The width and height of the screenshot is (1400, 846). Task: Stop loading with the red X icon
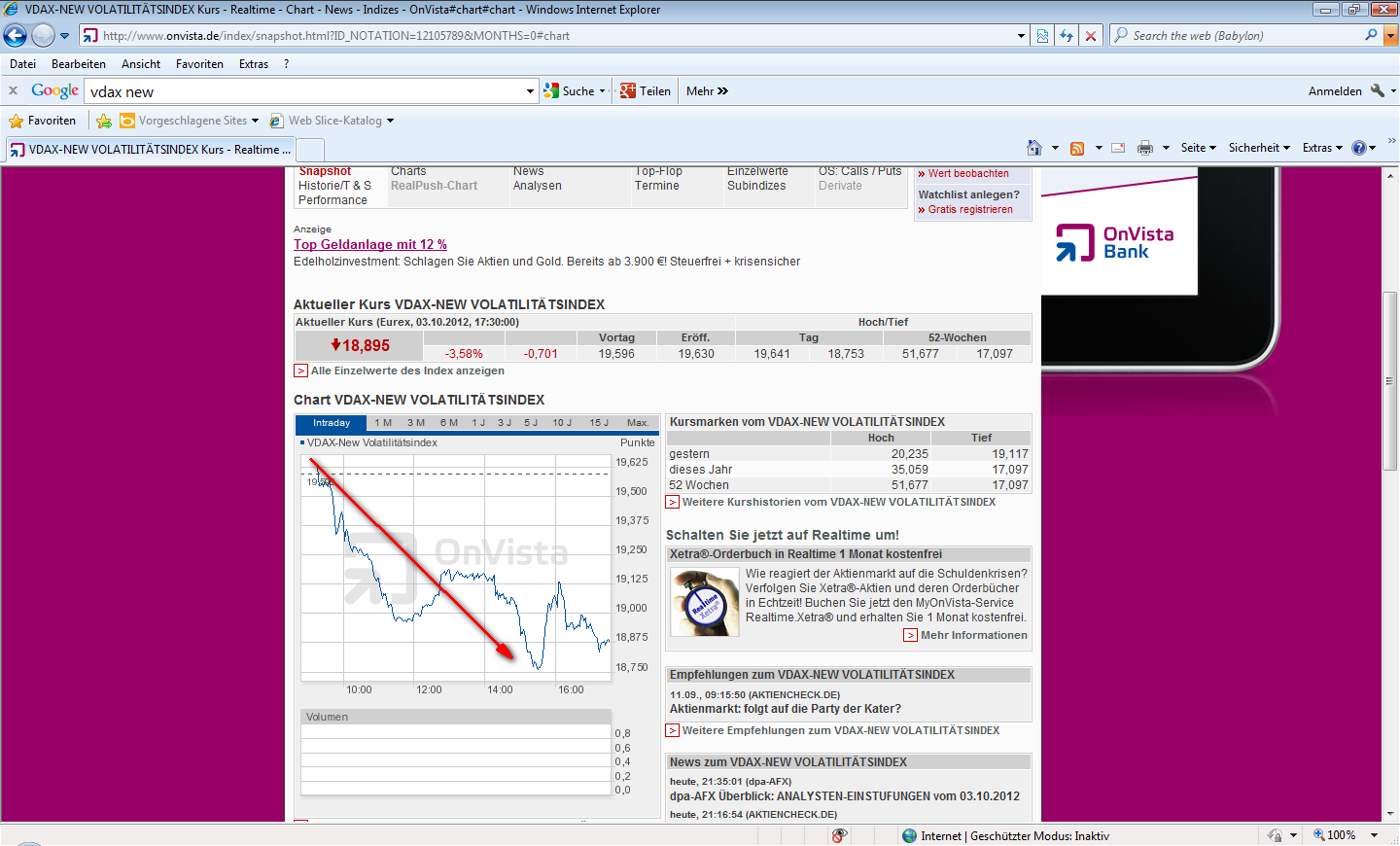tap(1091, 36)
